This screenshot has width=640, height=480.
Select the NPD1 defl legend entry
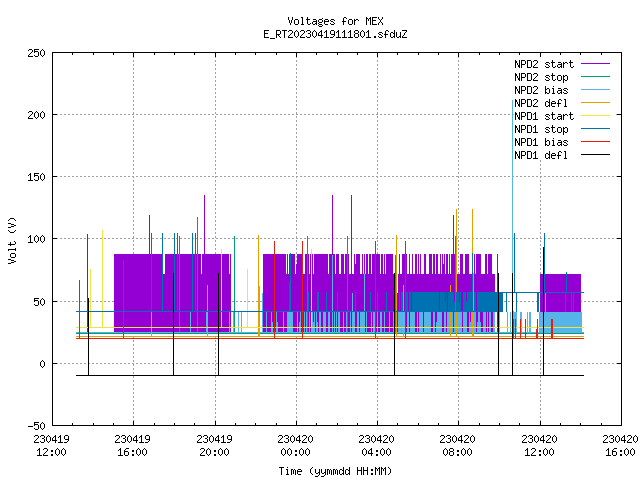click(541, 155)
